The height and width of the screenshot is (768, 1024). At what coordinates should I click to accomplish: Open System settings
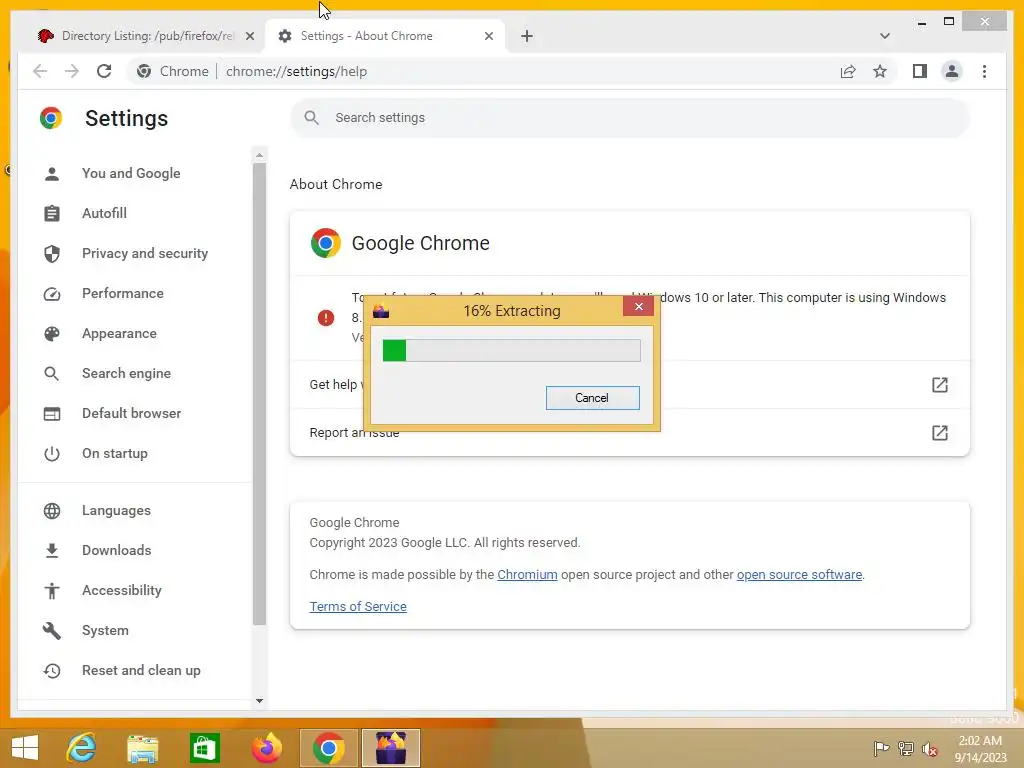(104, 630)
